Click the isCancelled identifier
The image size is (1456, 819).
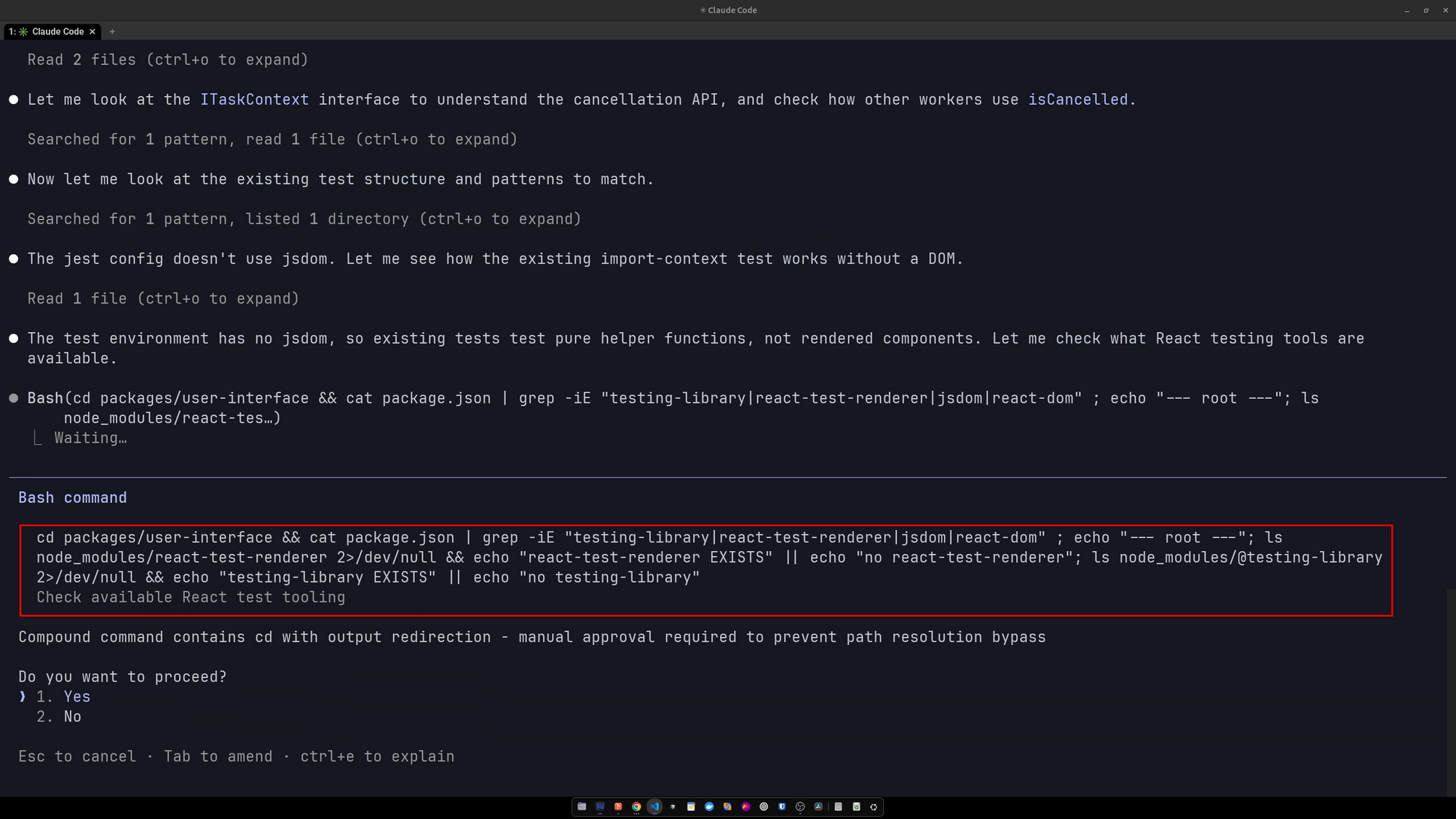coord(1077,100)
